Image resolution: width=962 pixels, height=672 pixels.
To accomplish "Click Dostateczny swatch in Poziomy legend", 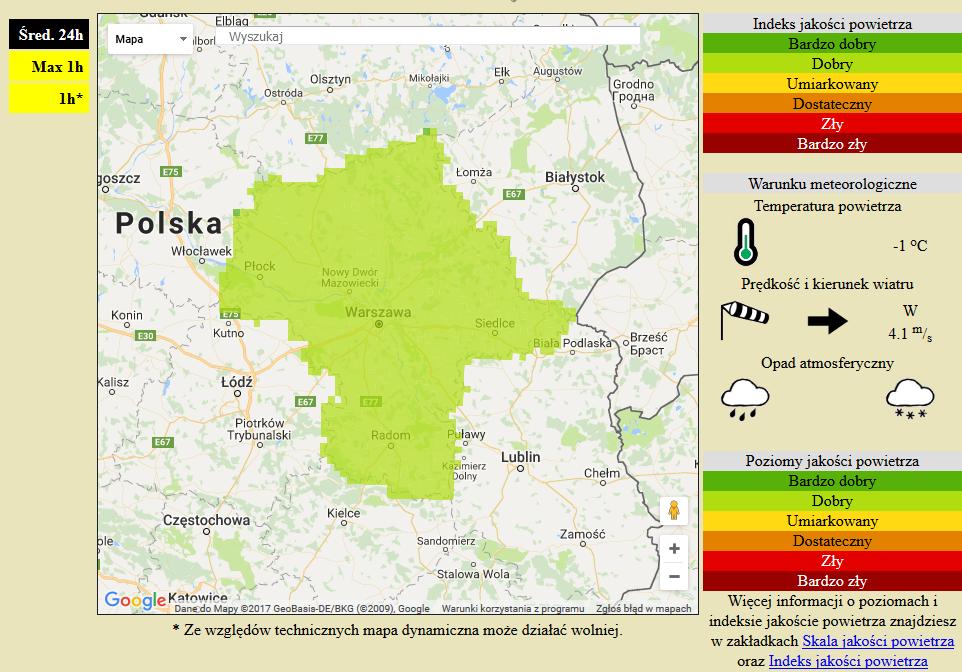I will tap(832, 541).
